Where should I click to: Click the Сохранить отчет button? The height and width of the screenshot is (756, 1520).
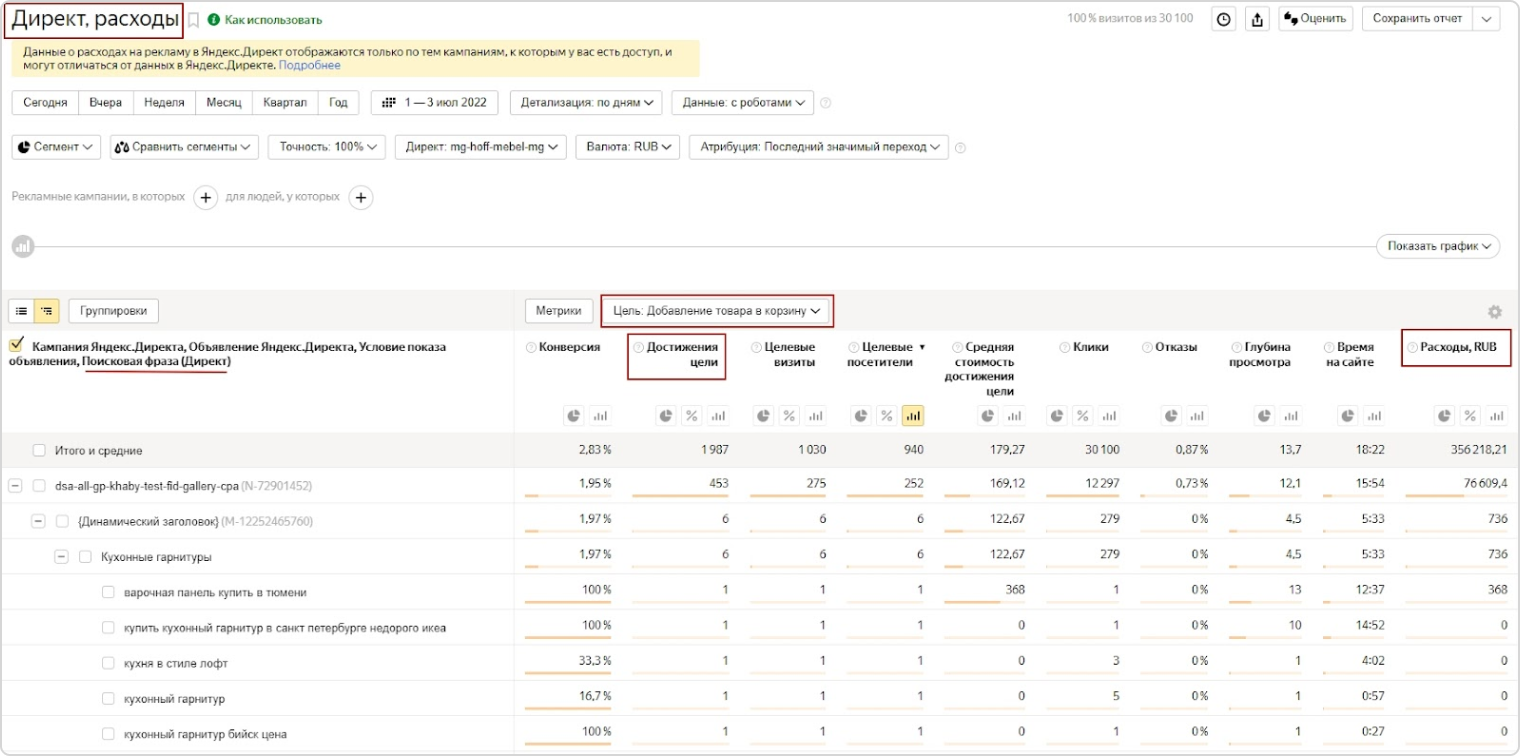pos(1418,19)
